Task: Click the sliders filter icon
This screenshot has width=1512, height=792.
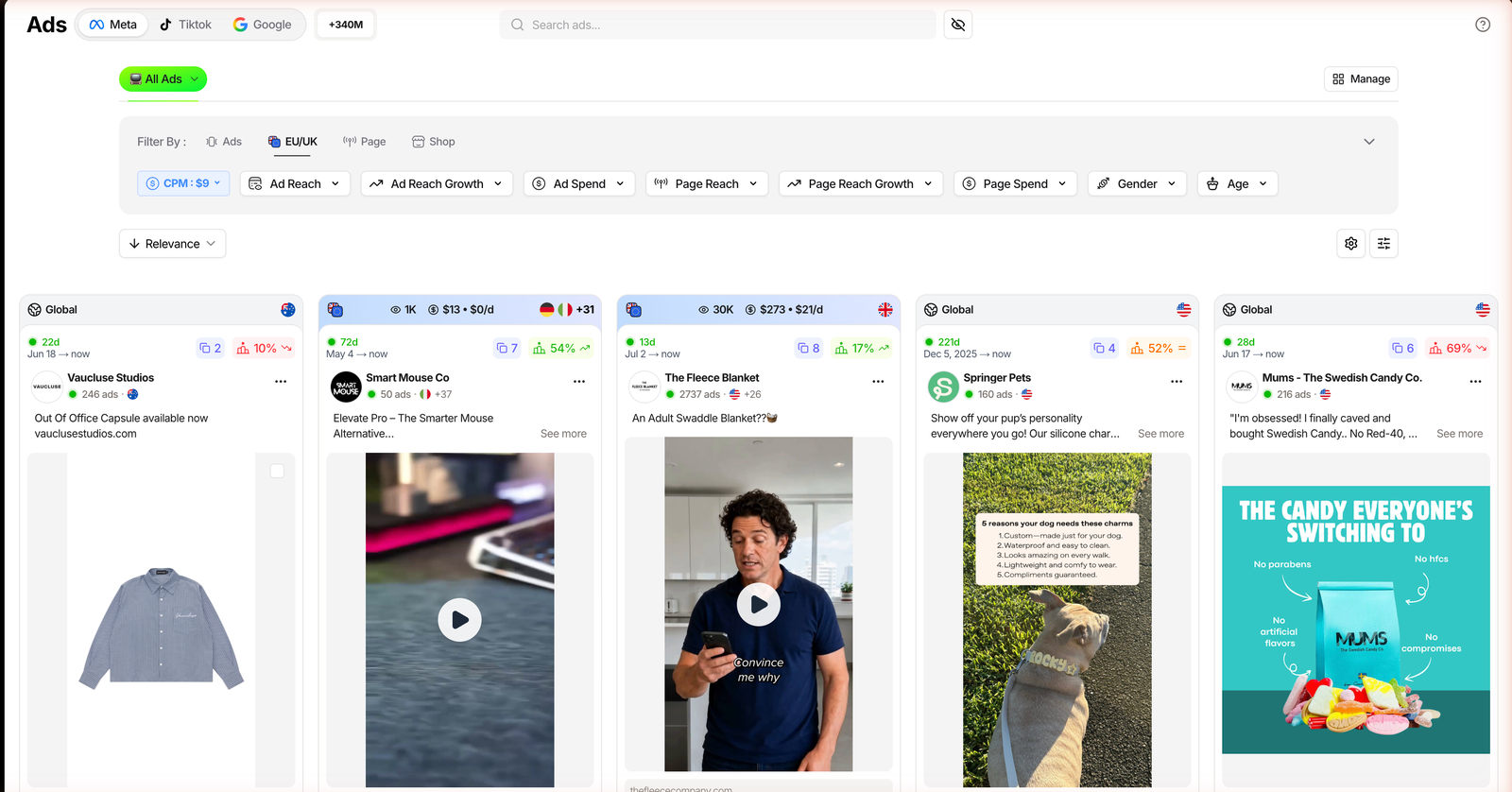Action: [1383, 244]
